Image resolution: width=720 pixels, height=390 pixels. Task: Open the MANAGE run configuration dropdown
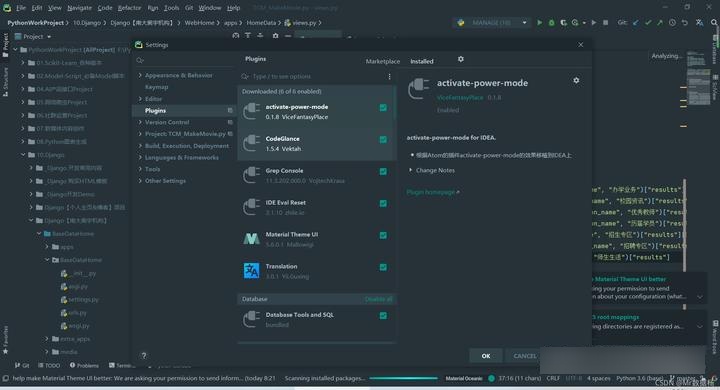492,23
